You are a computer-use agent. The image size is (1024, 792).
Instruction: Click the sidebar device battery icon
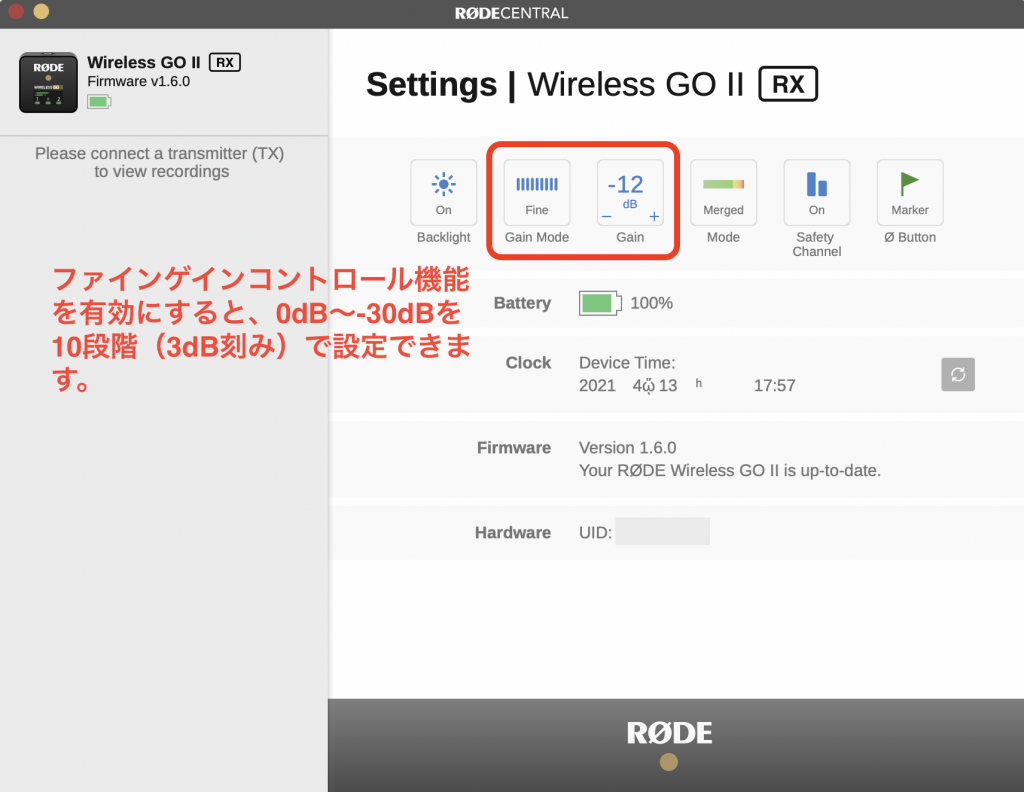point(99,101)
